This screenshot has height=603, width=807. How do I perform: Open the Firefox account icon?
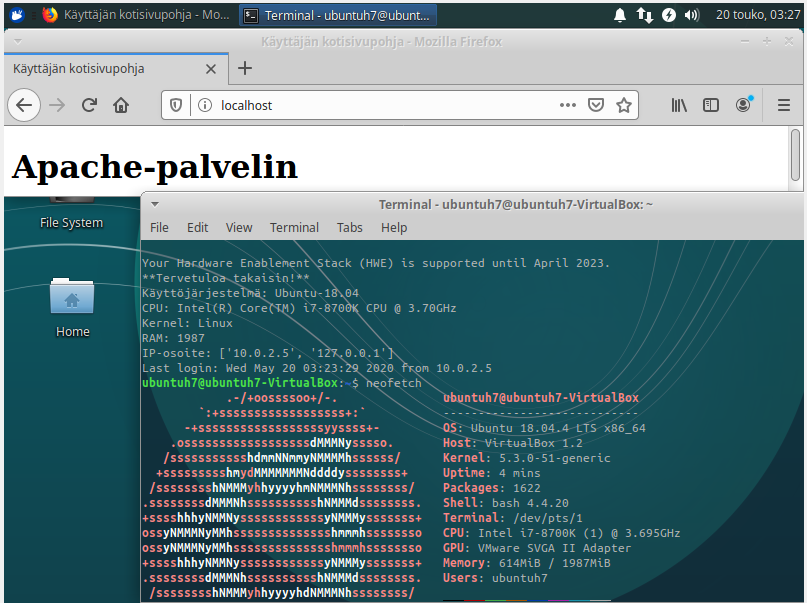[743, 105]
